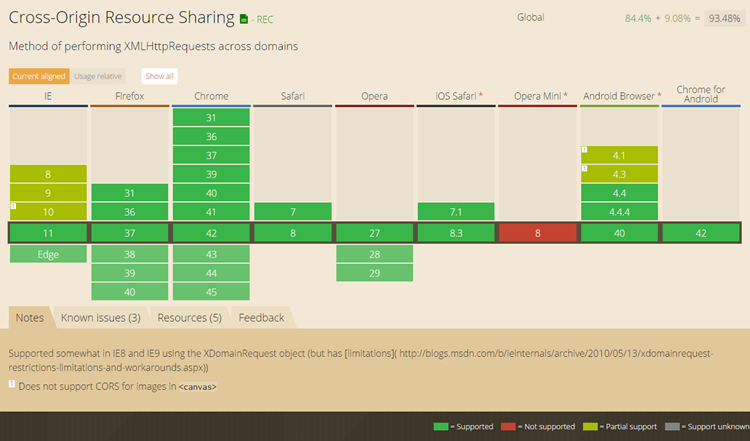Select Current aligned view
Viewport: 750px width, 441px height.
(x=39, y=76)
